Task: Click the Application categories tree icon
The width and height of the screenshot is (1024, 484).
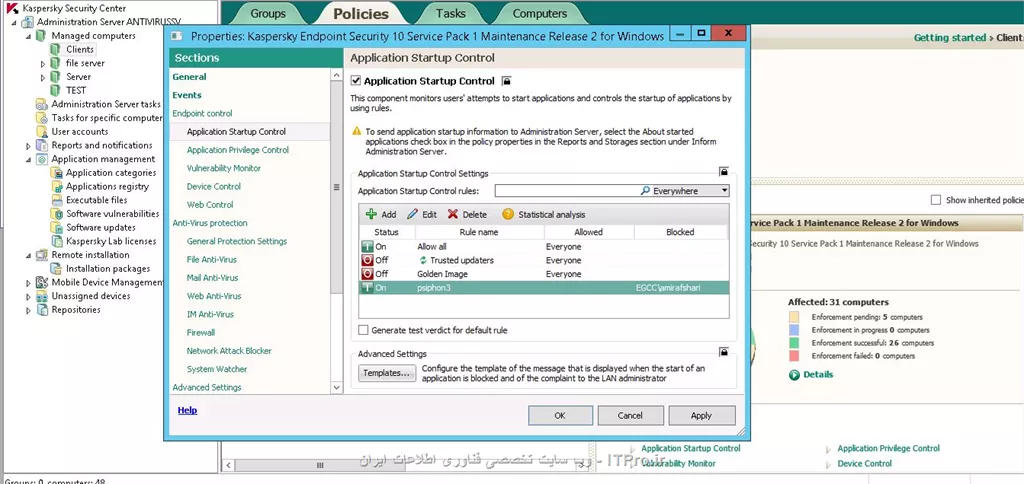Action: click(x=56, y=173)
